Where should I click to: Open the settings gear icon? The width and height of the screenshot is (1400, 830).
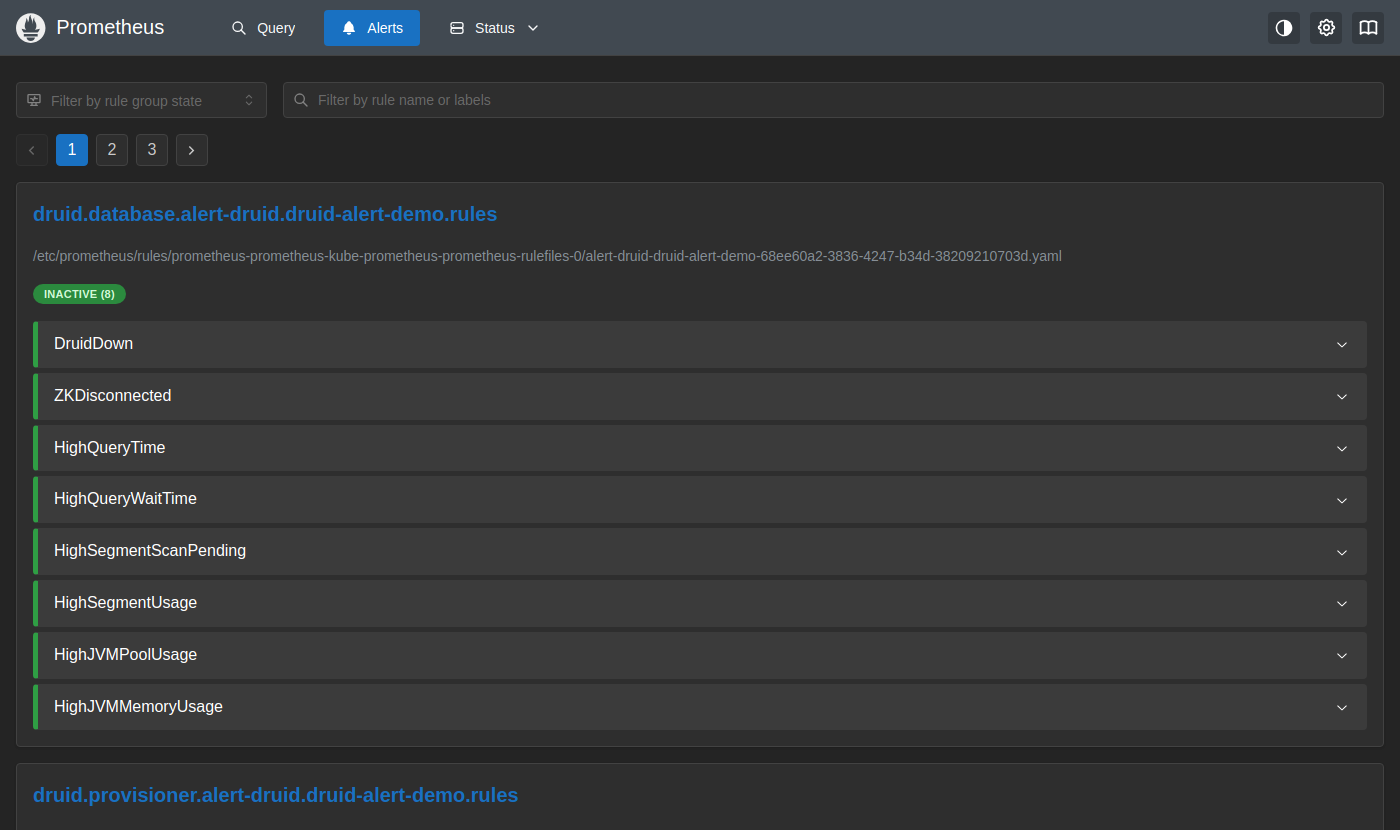1326,28
